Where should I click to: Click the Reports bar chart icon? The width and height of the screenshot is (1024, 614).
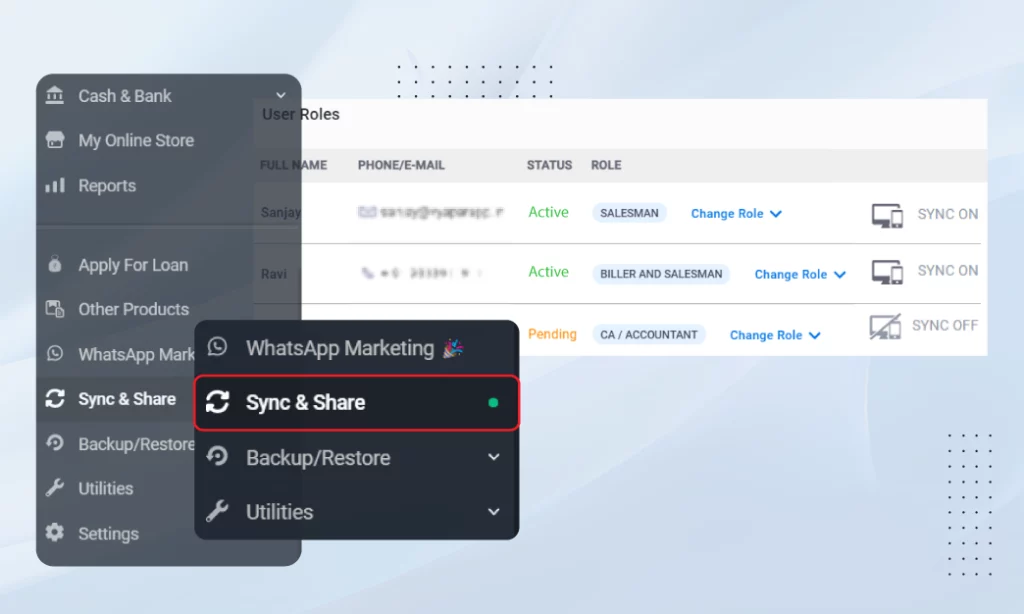[55, 185]
